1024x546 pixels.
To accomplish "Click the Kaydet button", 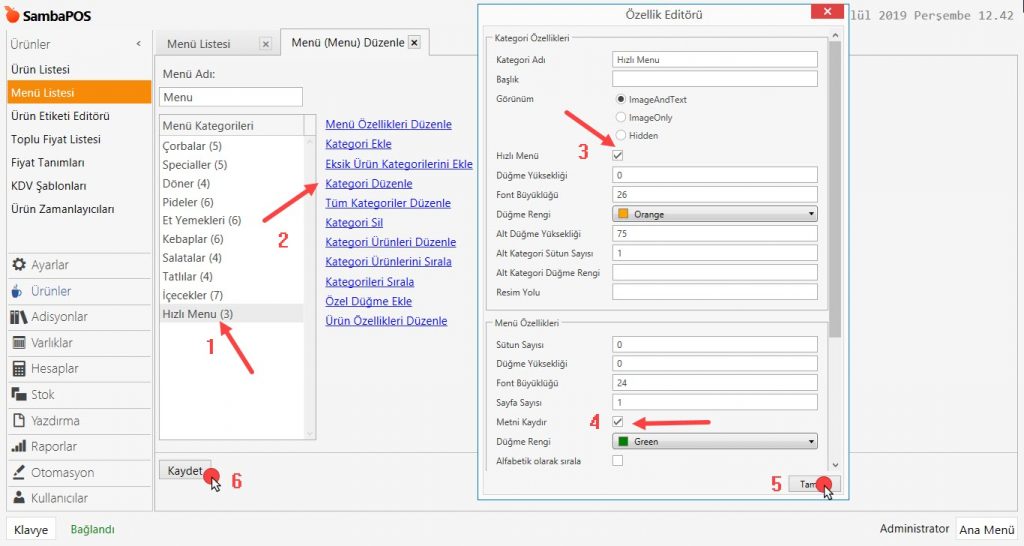I will click(x=185, y=471).
